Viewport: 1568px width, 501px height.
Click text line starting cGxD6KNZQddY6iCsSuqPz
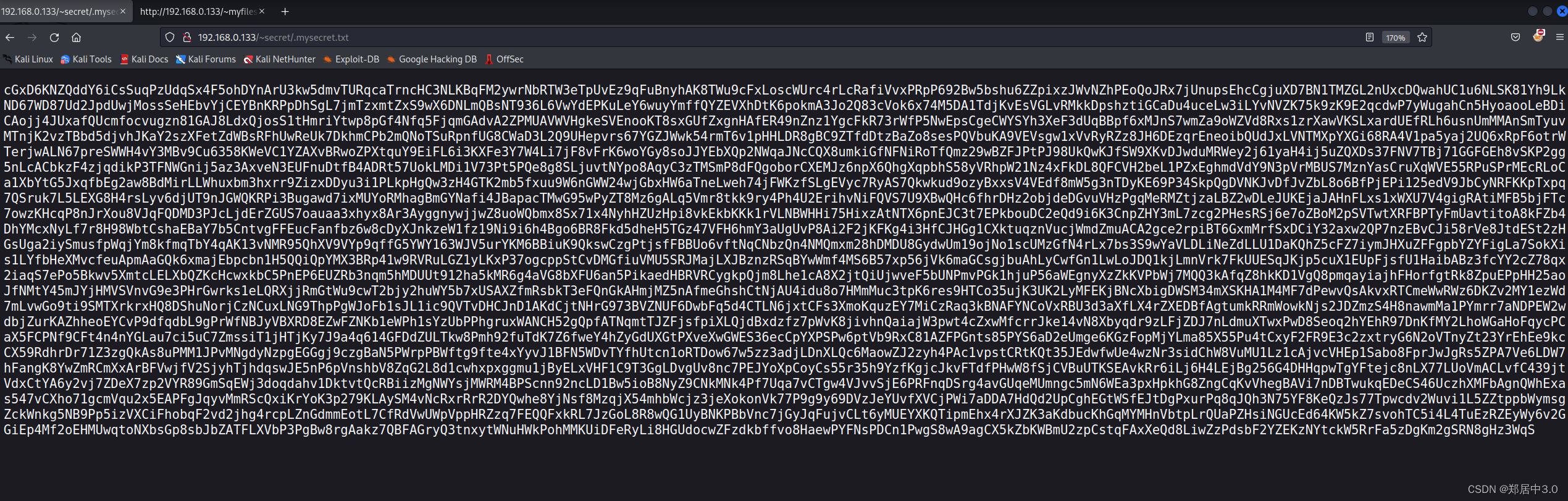[784, 90]
